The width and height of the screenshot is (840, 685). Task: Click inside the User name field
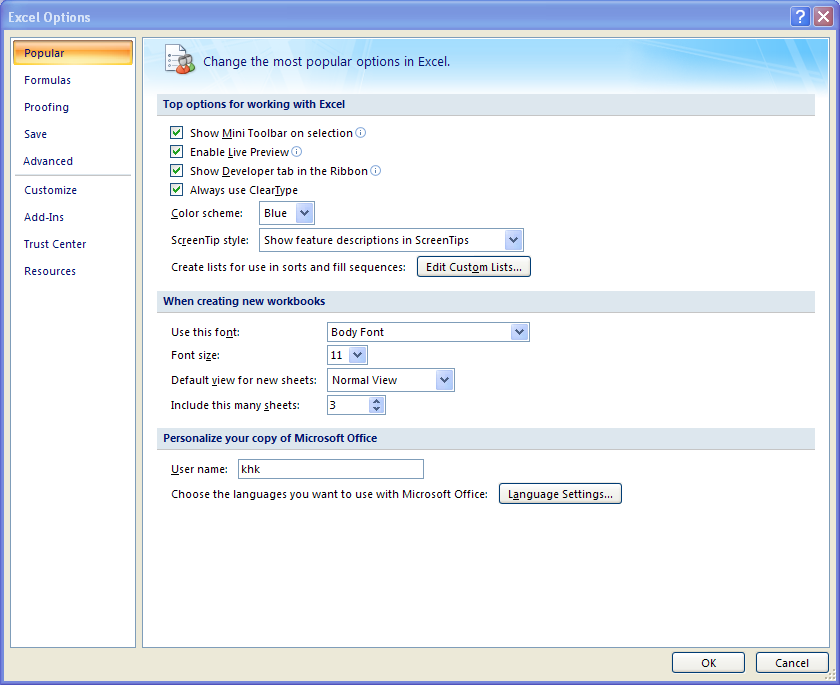[x=330, y=469]
